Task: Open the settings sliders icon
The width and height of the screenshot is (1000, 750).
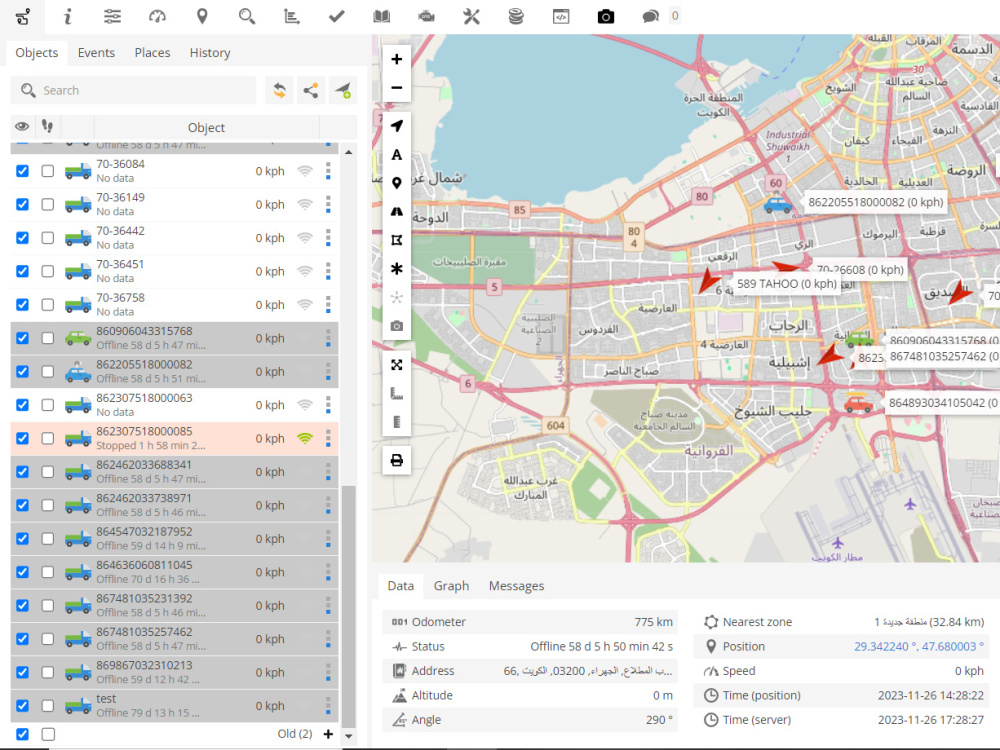Action: [x=112, y=17]
